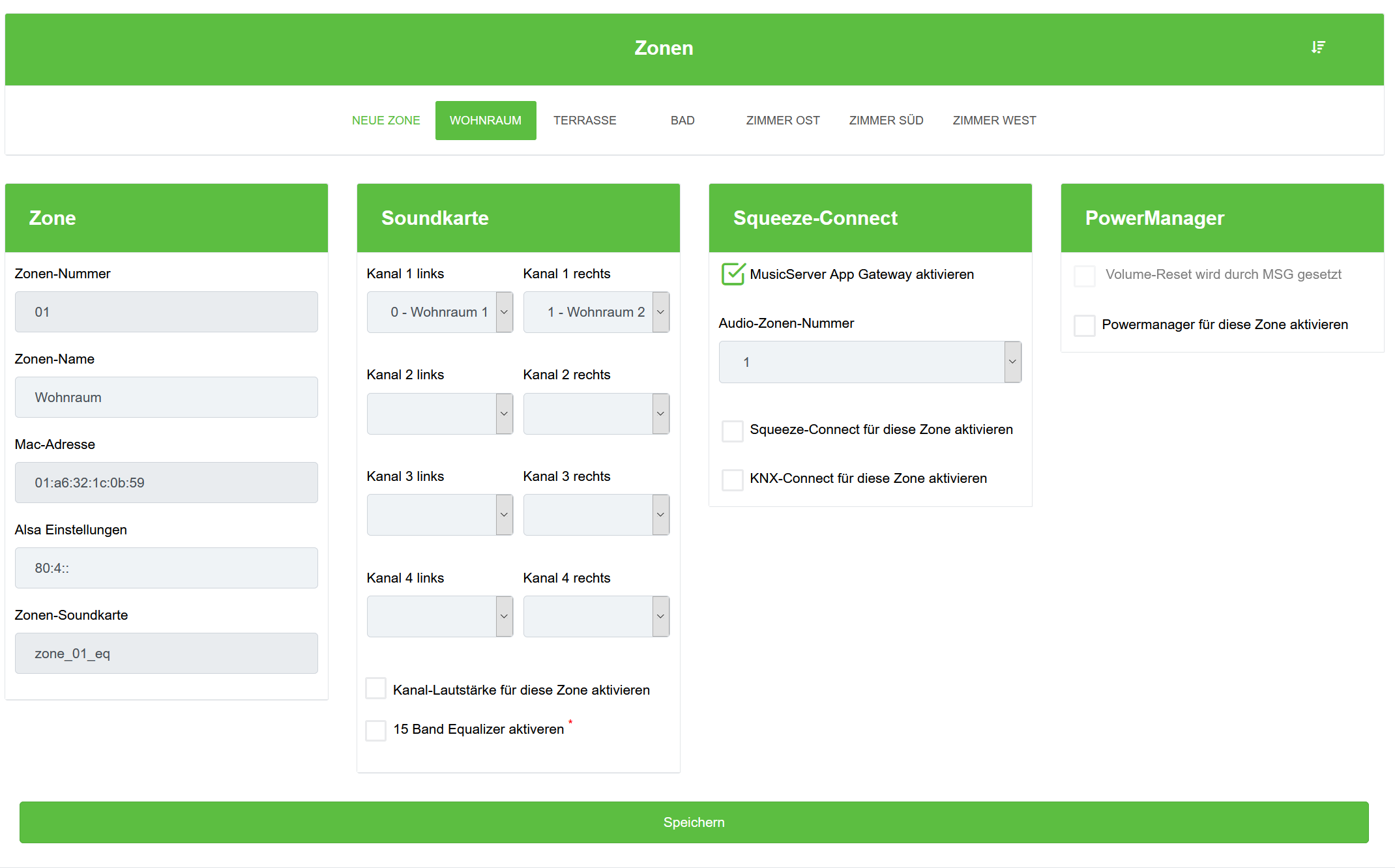Open Kanal 1 rechts dropdown
The height and width of the screenshot is (868, 1395).
[x=596, y=312]
